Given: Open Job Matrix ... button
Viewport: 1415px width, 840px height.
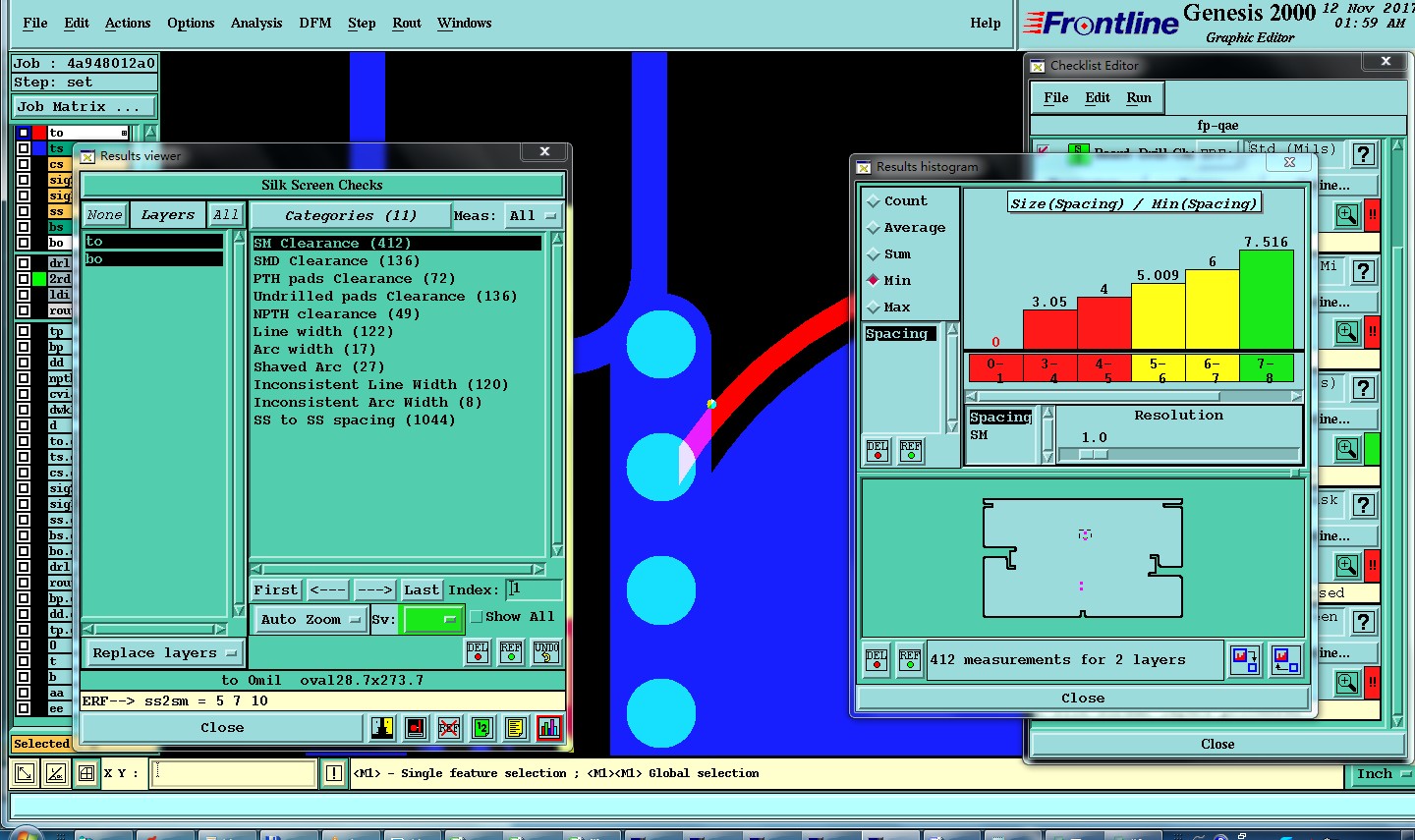Looking at the screenshot, I should point(85,106).
